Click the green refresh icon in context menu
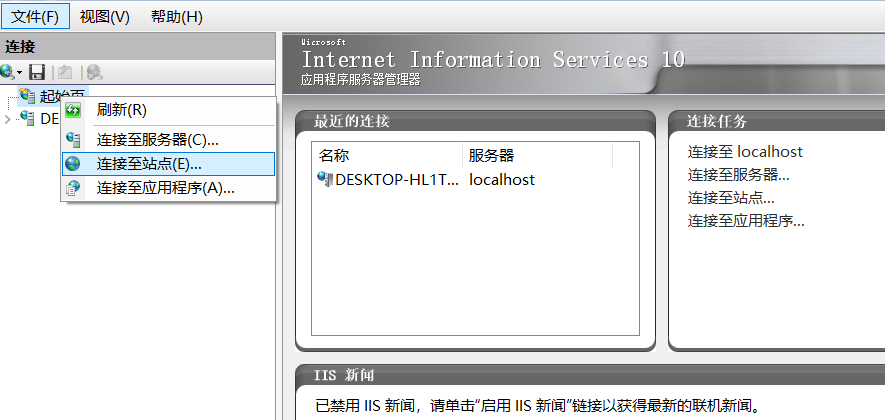885x420 pixels. [x=73, y=110]
